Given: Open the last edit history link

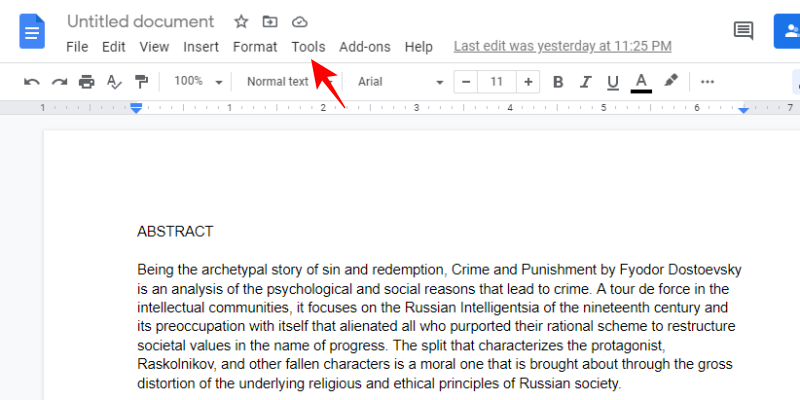Looking at the screenshot, I should tap(562, 46).
